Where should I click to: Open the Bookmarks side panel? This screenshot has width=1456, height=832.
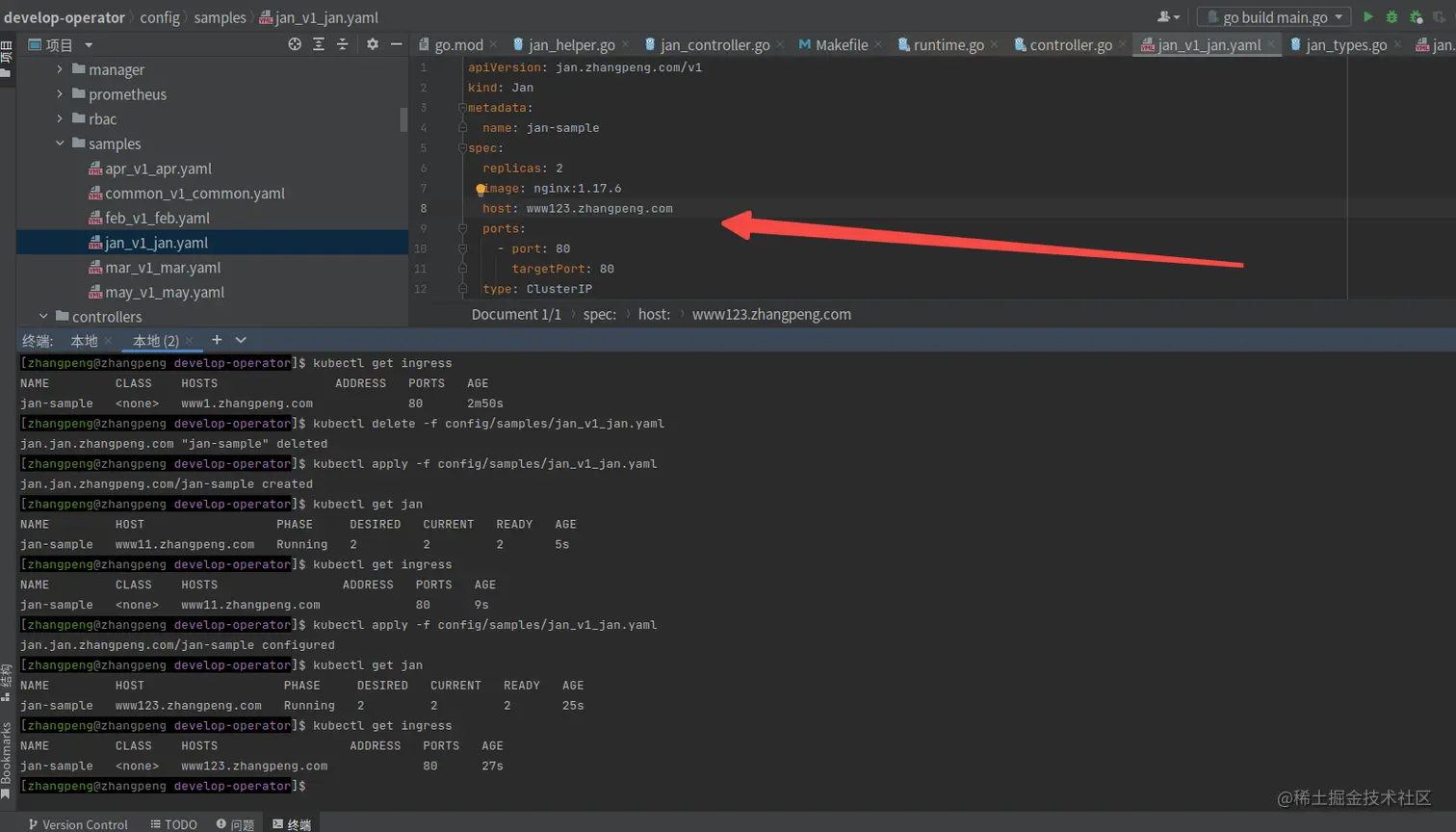7,760
